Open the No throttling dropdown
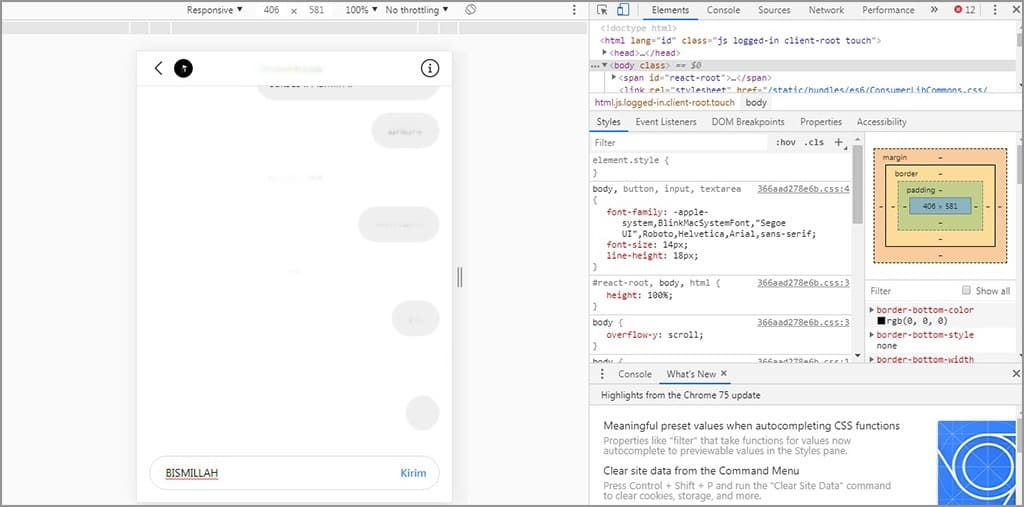This screenshot has height=507, width=1024. pyautogui.click(x=417, y=10)
